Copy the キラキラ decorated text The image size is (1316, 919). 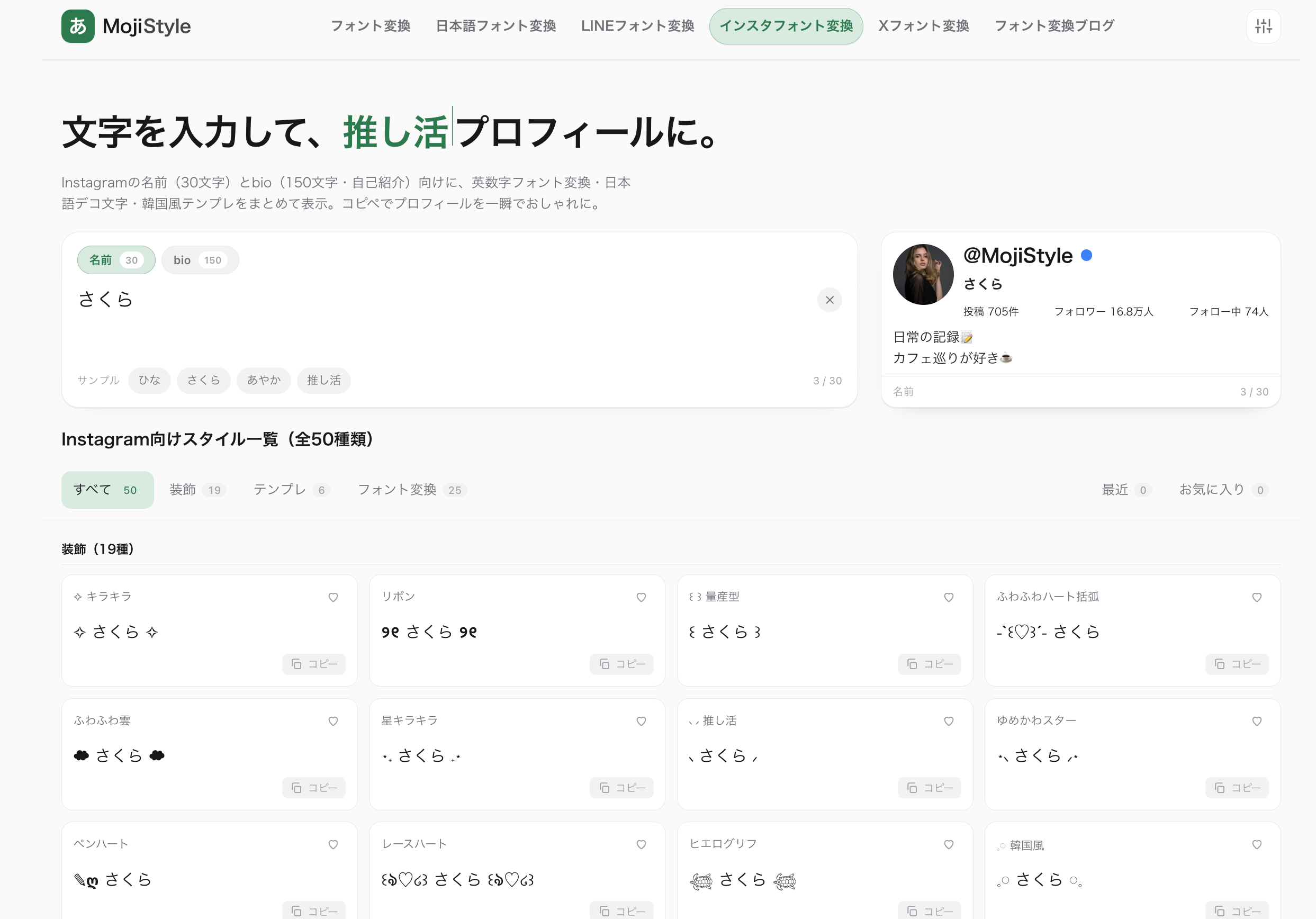pyautogui.click(x=313, y=663)
